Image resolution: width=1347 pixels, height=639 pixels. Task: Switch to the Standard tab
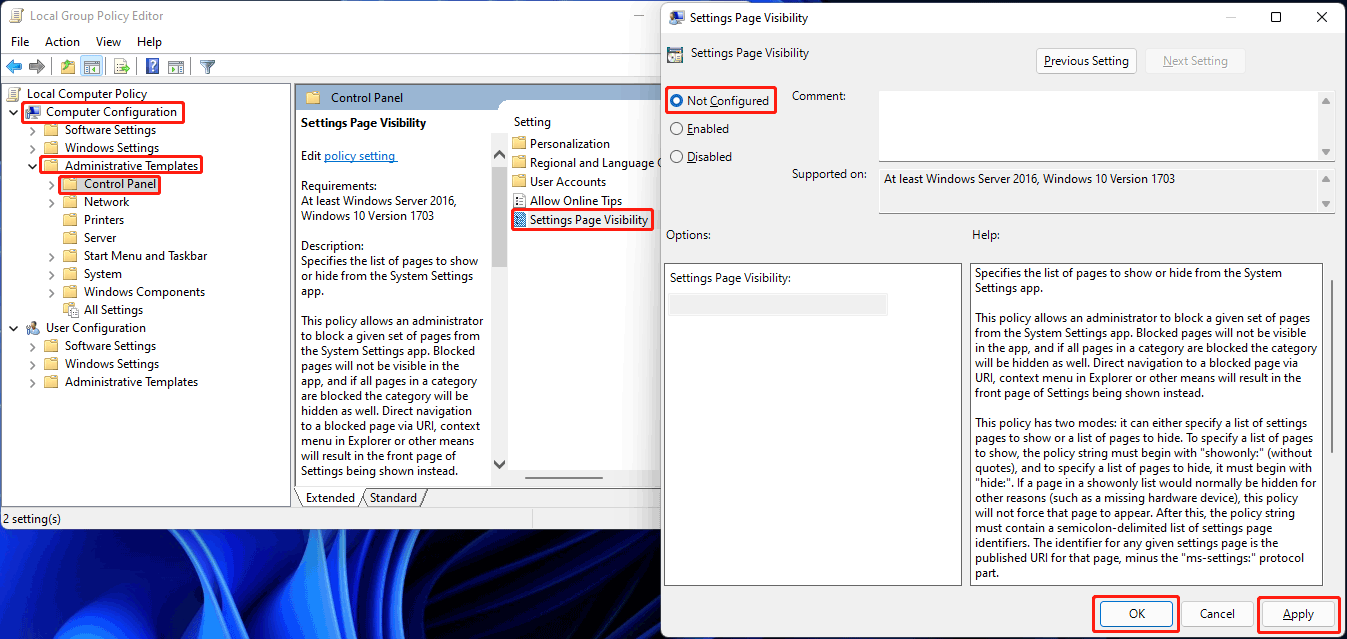tap(393, 497)
